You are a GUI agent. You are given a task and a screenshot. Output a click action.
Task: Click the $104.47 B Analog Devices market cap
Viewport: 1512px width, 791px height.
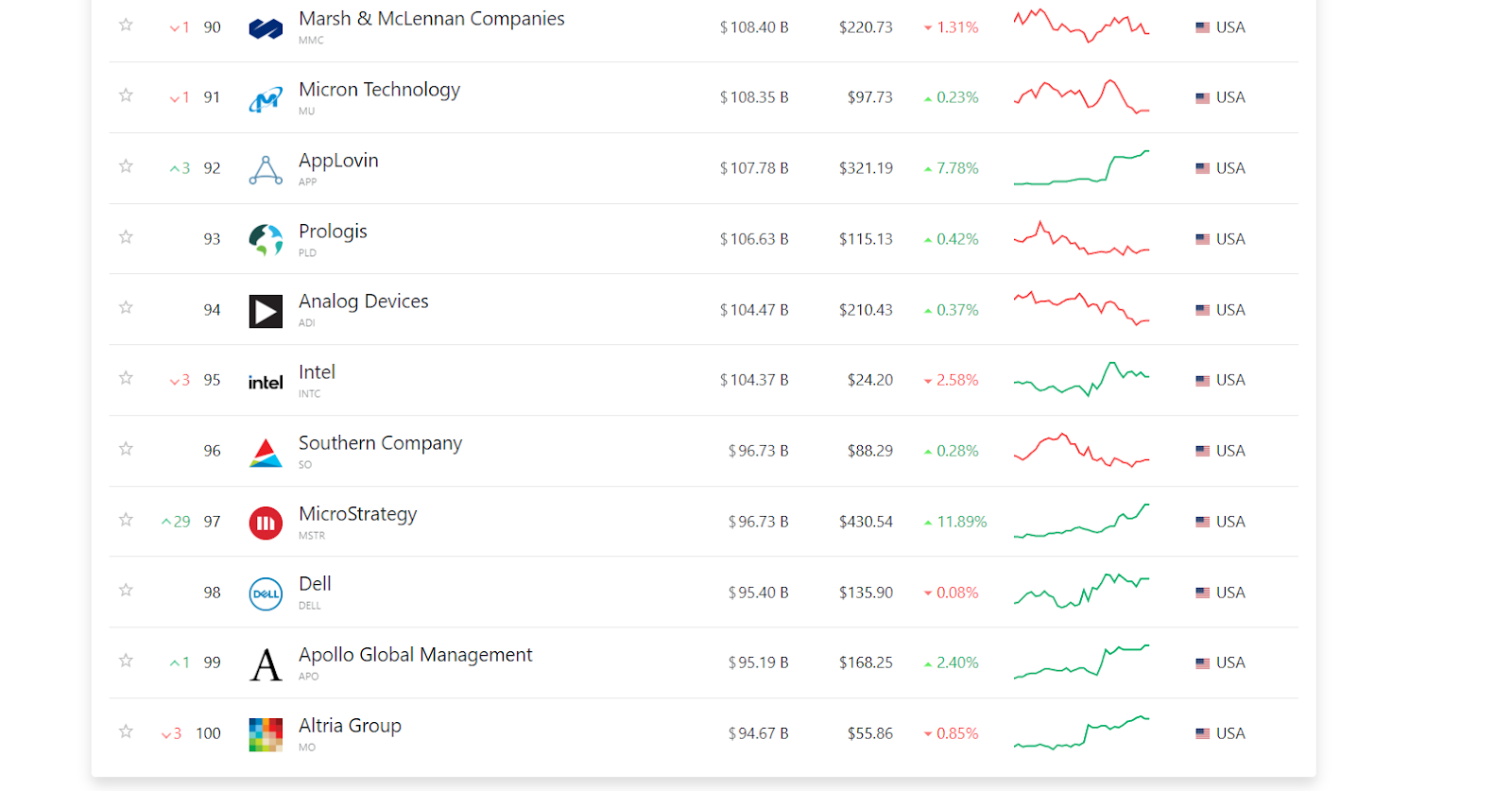click(754, 310)
